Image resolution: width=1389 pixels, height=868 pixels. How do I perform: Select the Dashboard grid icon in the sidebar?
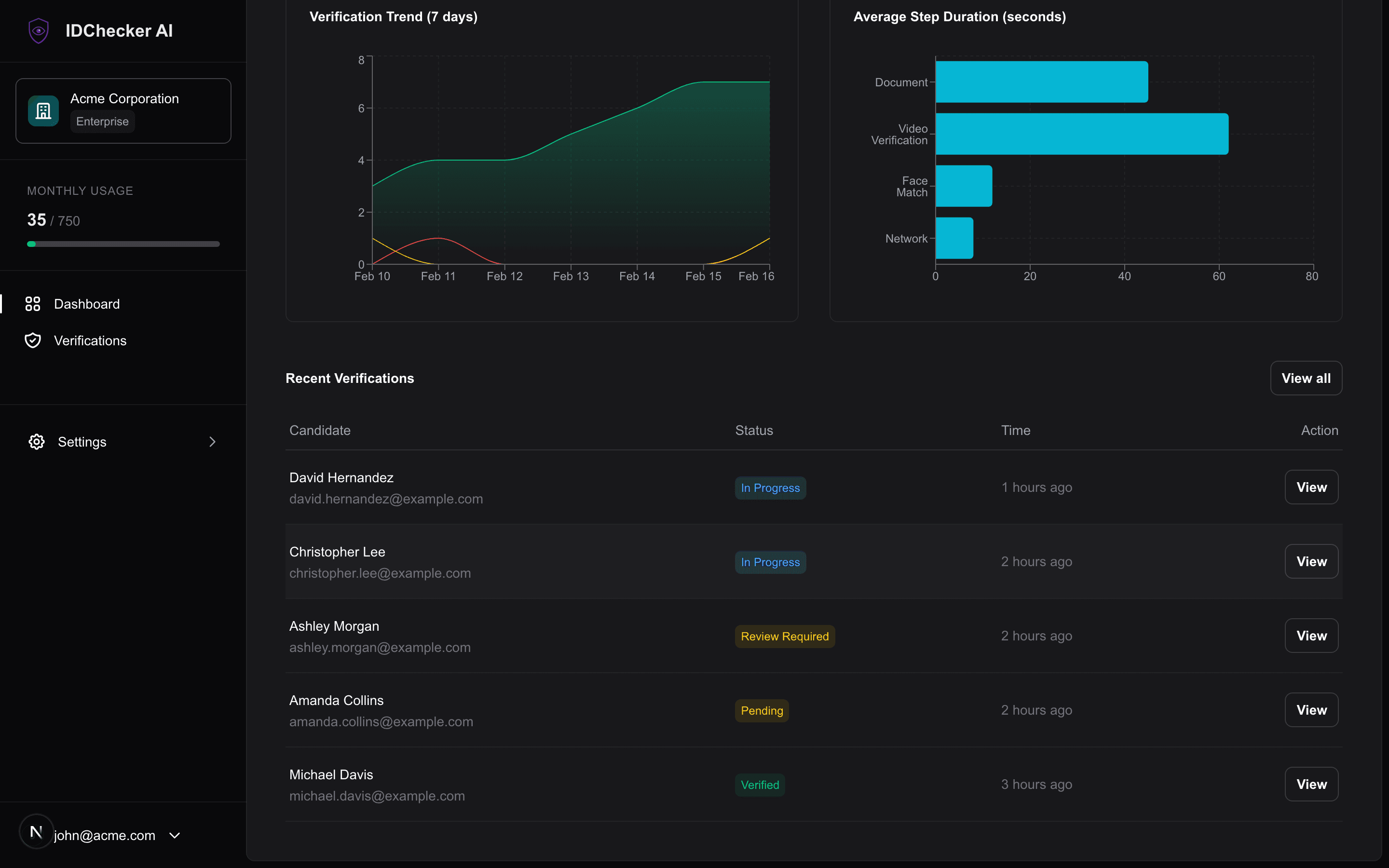coord(33,304)
